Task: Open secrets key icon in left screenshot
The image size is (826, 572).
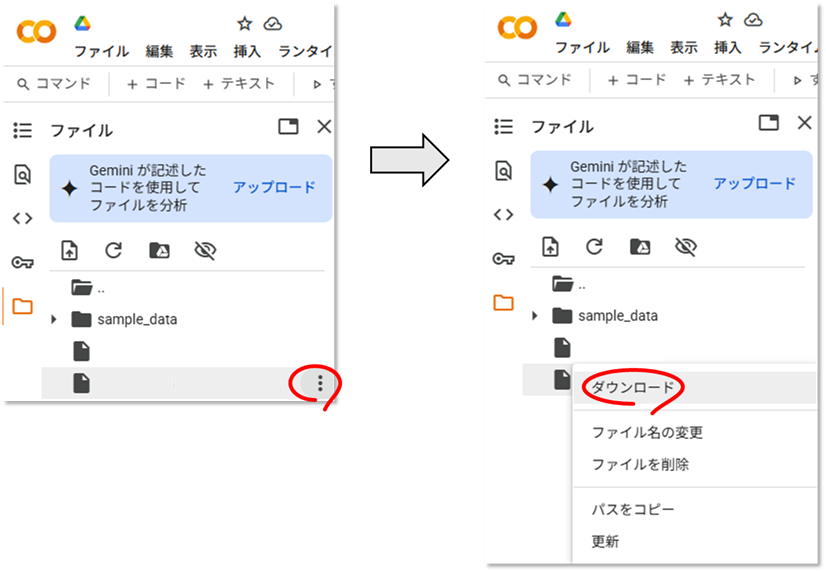Action: click(x=23, y=262)
